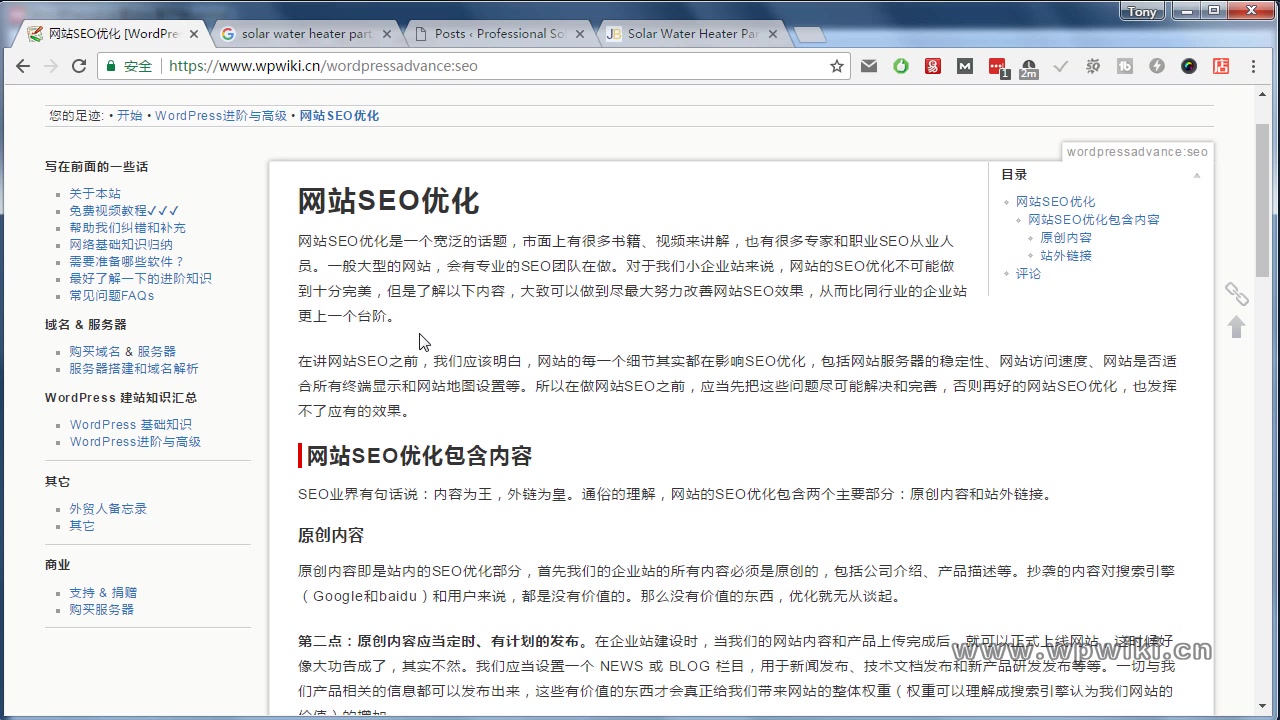
Task: Open sidebar link 常见问题FAQs
Action: coord(112,296)
